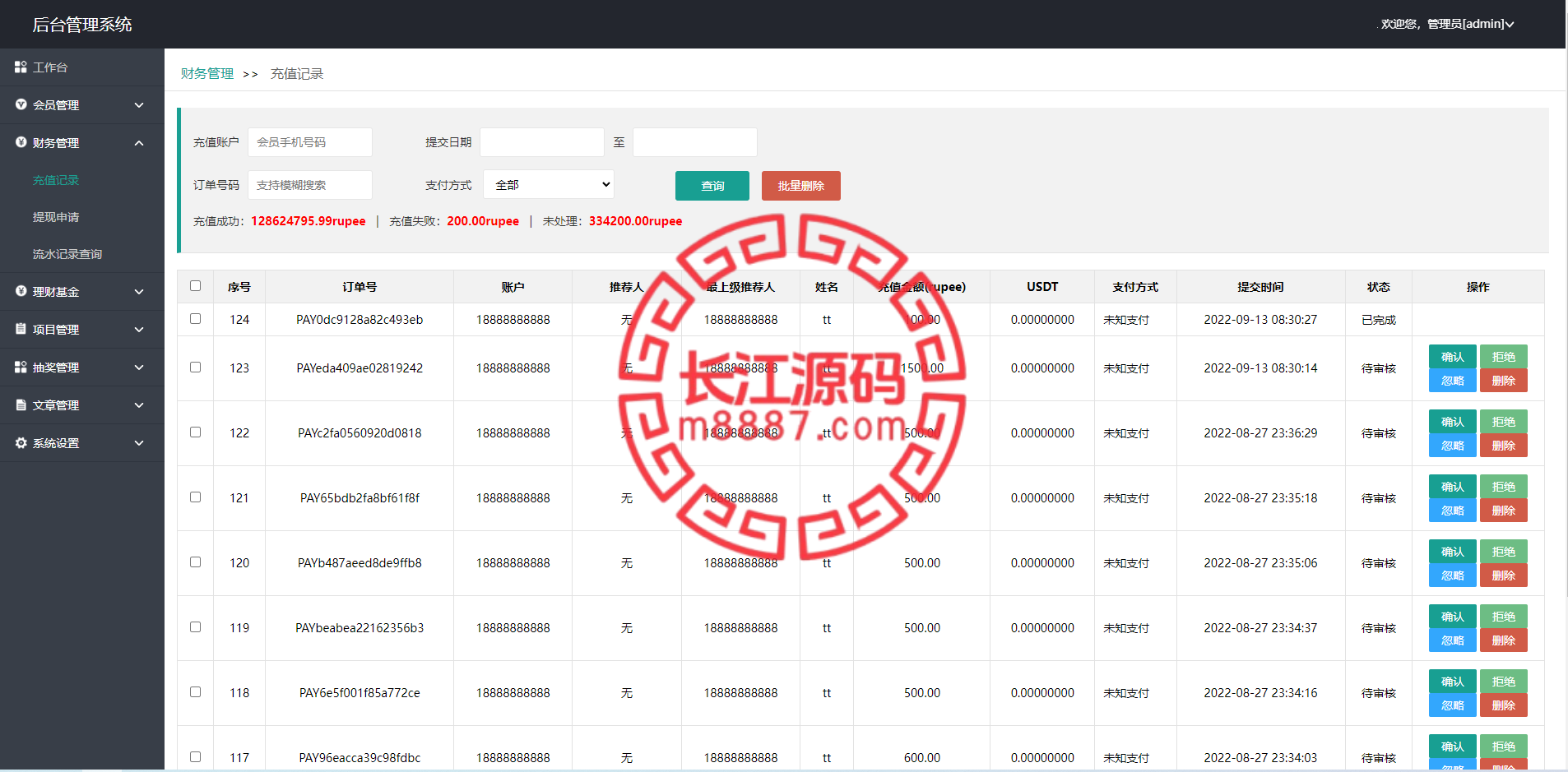Click the 财务管理 sidebar icon

pos(21,142)
